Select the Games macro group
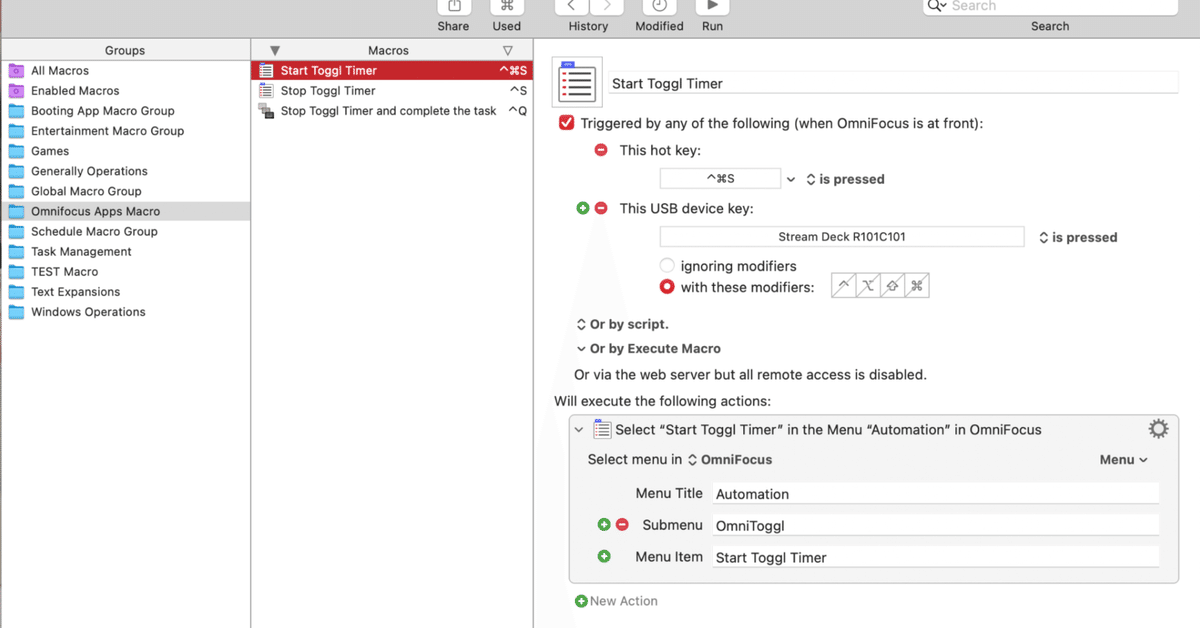1200x628 pixels. point(125,151)
